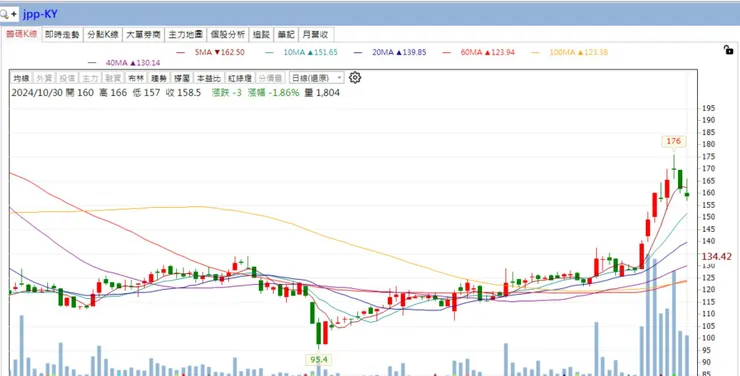
Task: Switch to the 籌碼K線 tab
Action: pos(21,34)
